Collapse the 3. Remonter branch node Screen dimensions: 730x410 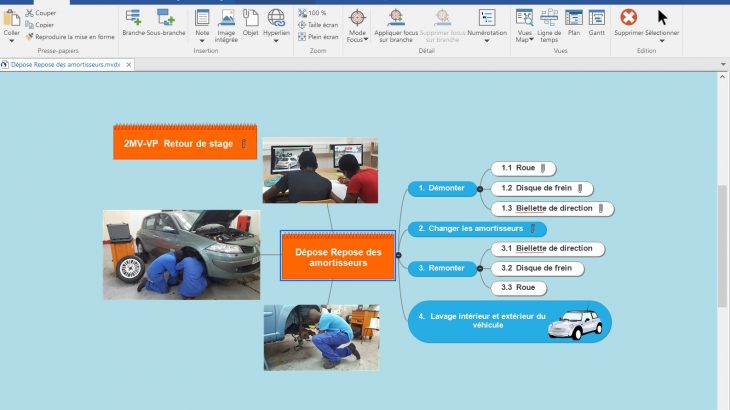(x=480, y=268)
